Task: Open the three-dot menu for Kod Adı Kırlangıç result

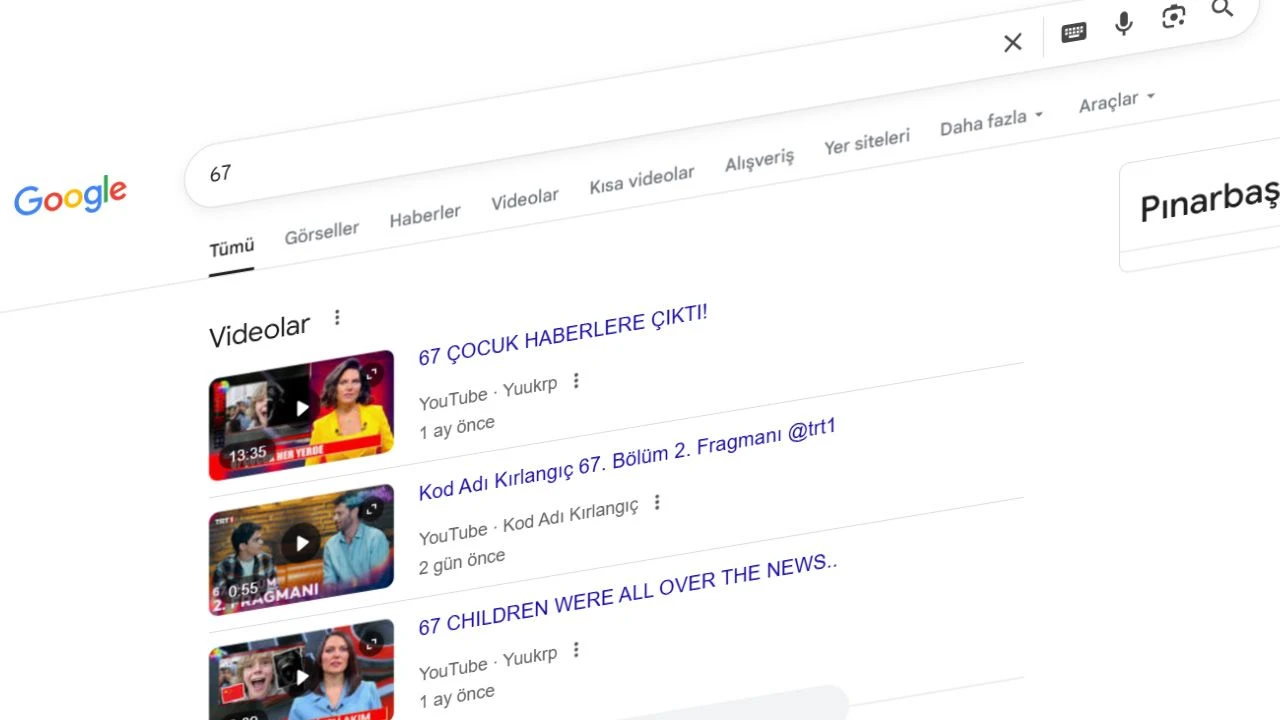Action: [656, 503]
